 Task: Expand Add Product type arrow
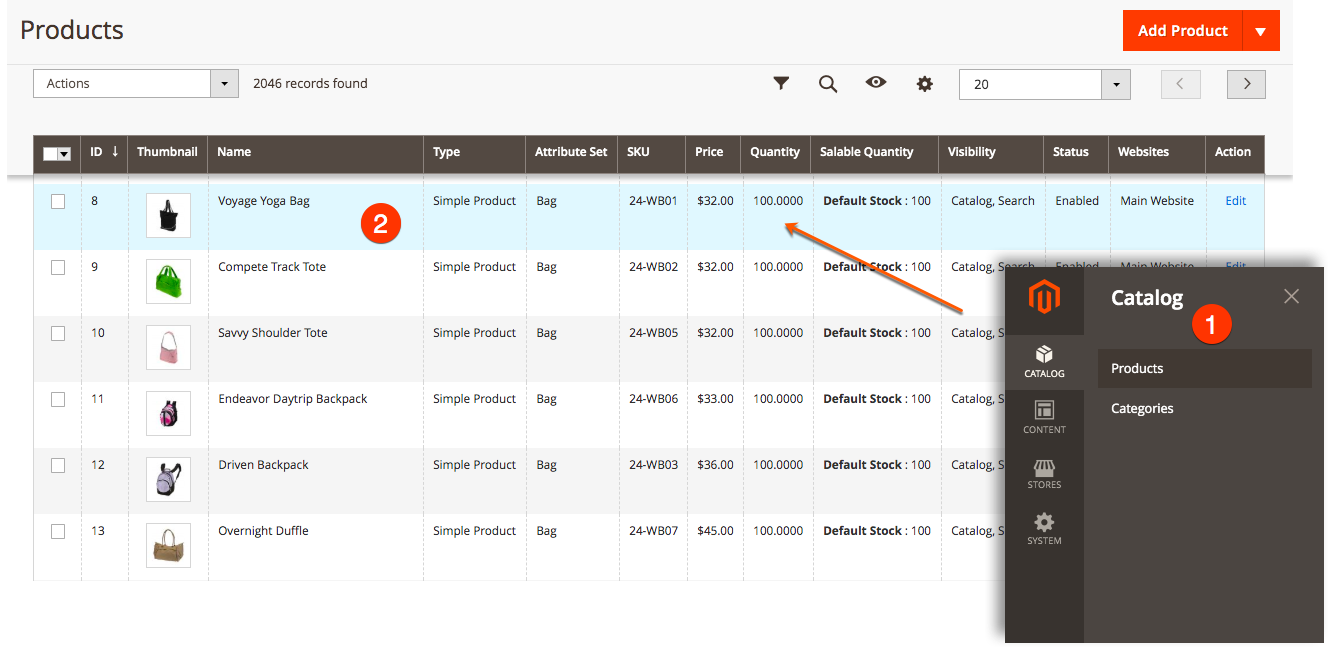coord(1260,31)
